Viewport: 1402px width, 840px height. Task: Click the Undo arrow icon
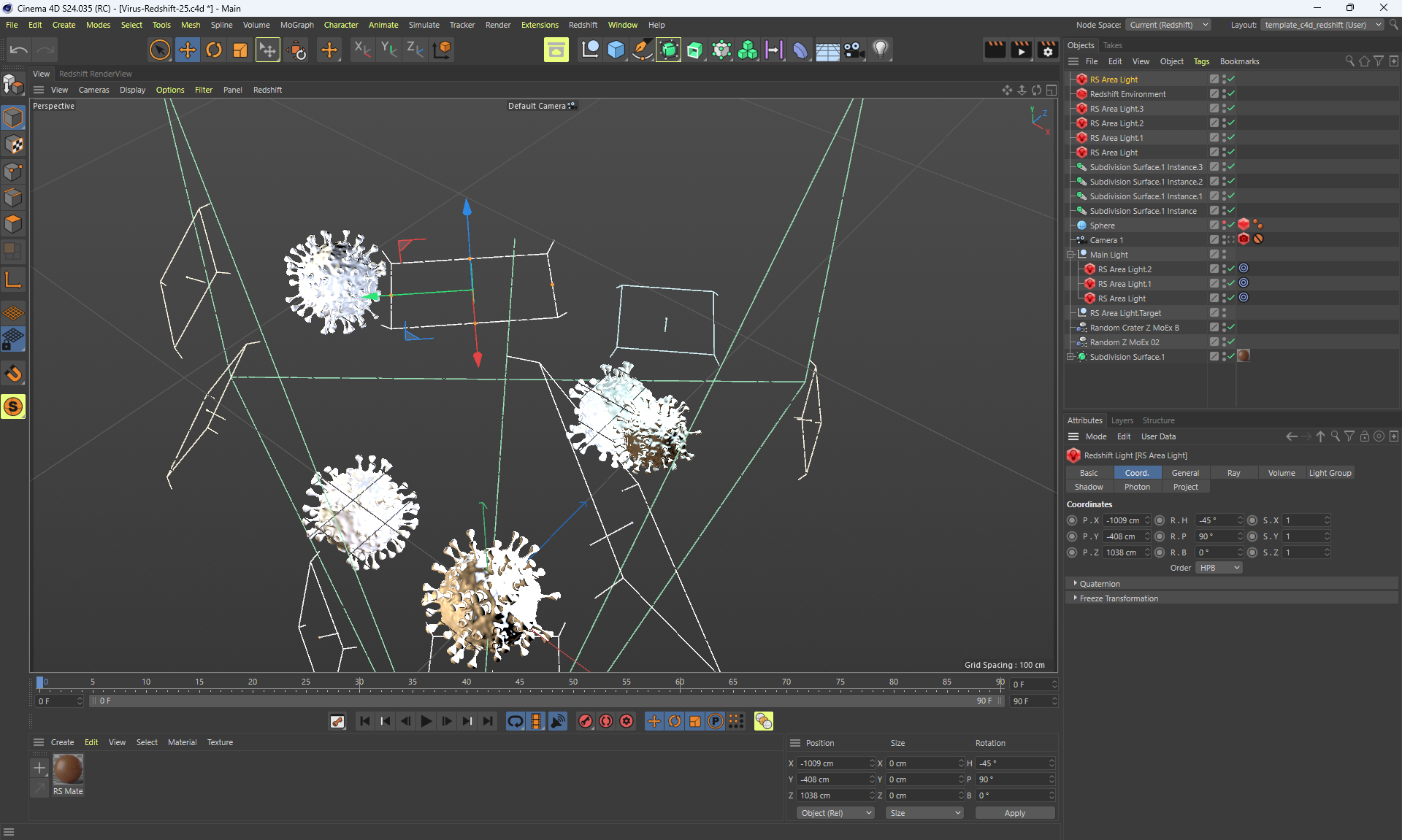(19, 50)
